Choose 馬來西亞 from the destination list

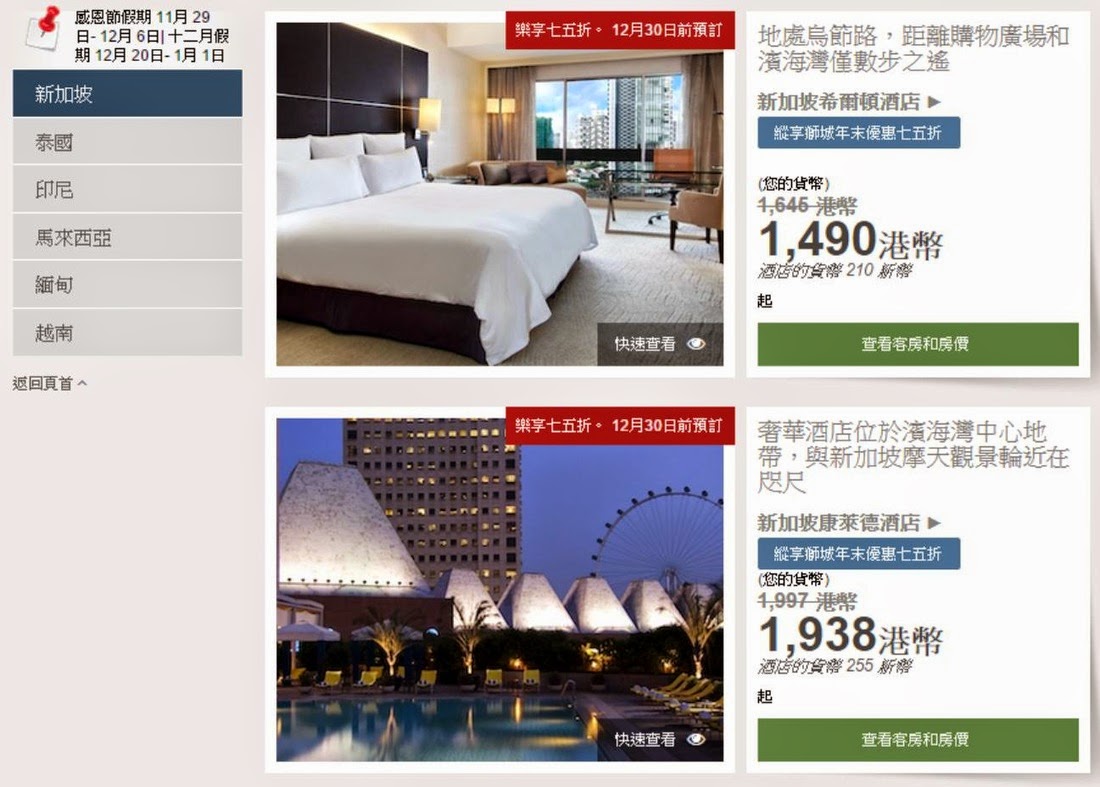pyautogui.click(x=128, y=237)
